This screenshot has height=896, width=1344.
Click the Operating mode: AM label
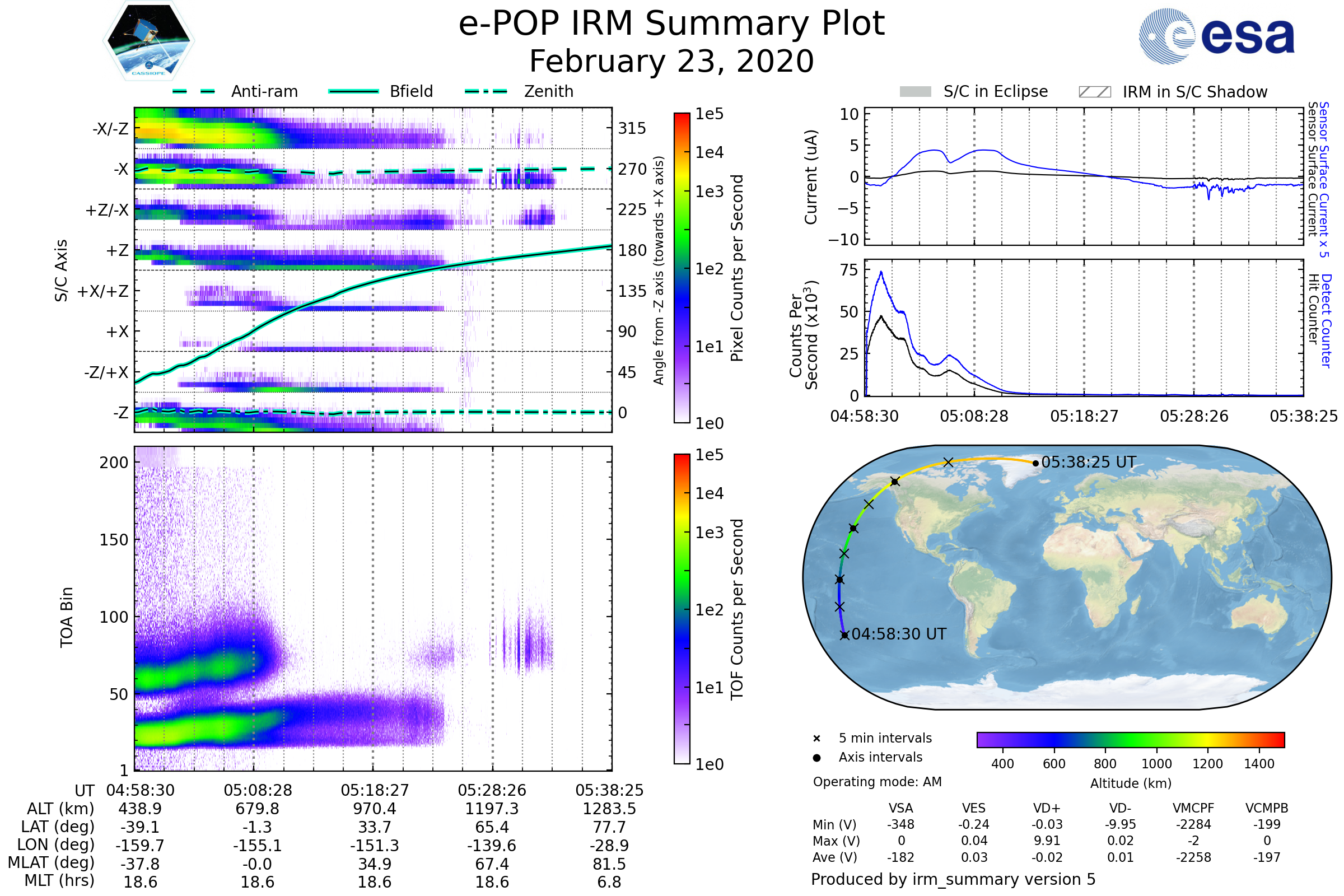pos(877,782)
